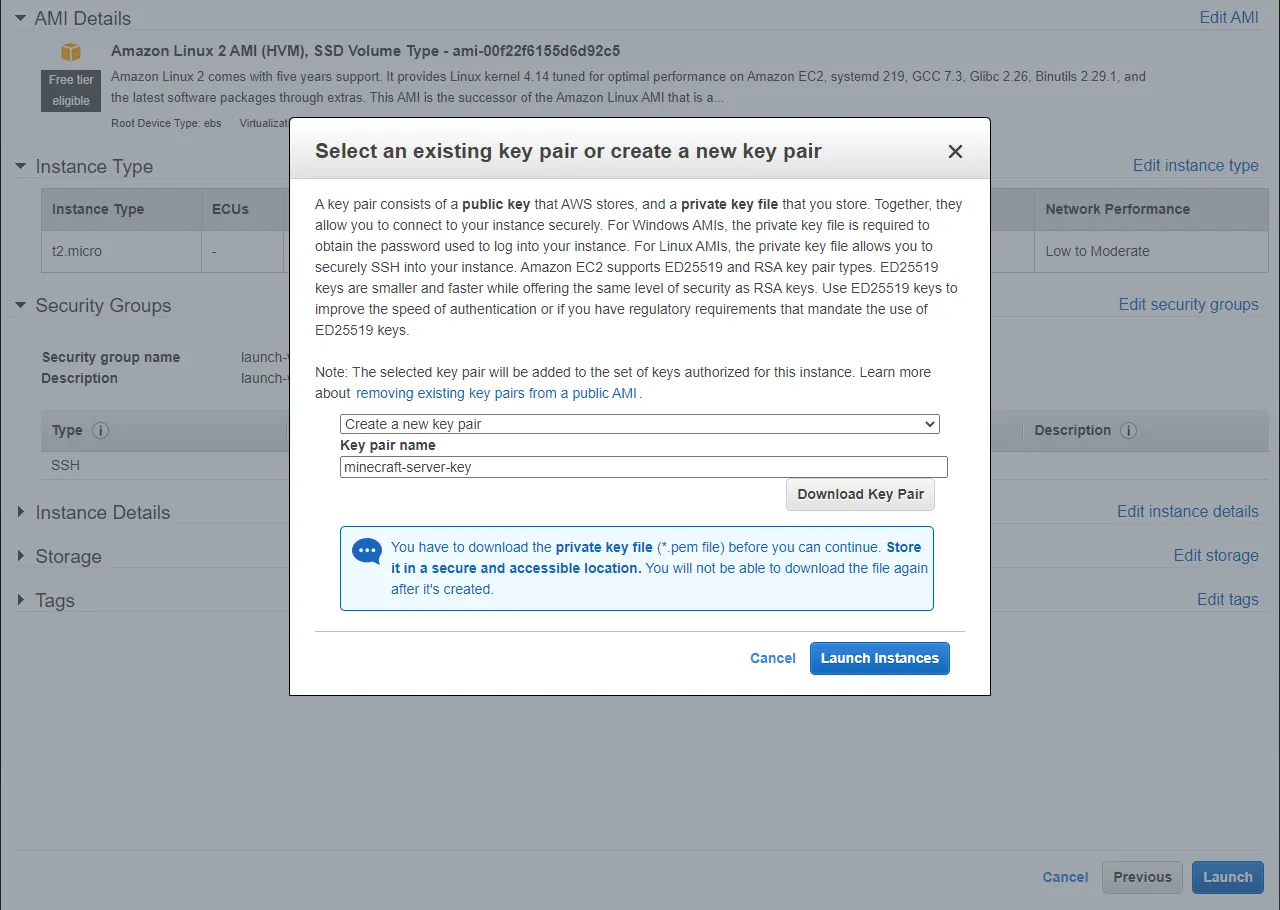Collapse the Security Groups section
The width and height of the screenshot is (1280, 910).
coord(20,305)
